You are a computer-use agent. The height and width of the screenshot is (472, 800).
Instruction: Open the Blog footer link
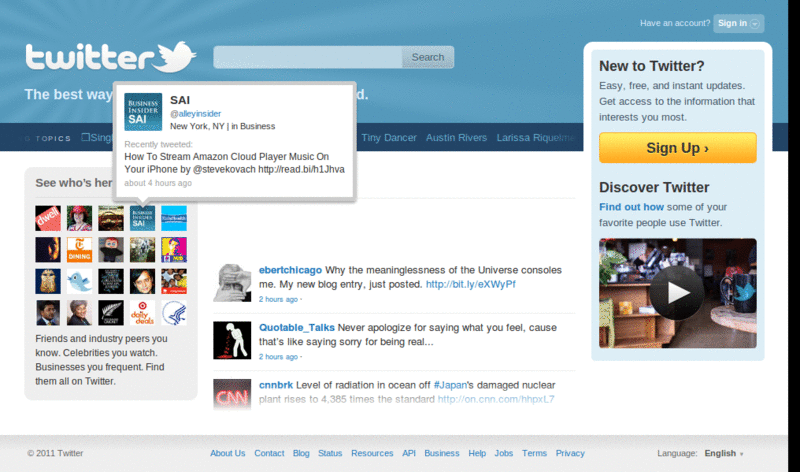click(301, 453)
